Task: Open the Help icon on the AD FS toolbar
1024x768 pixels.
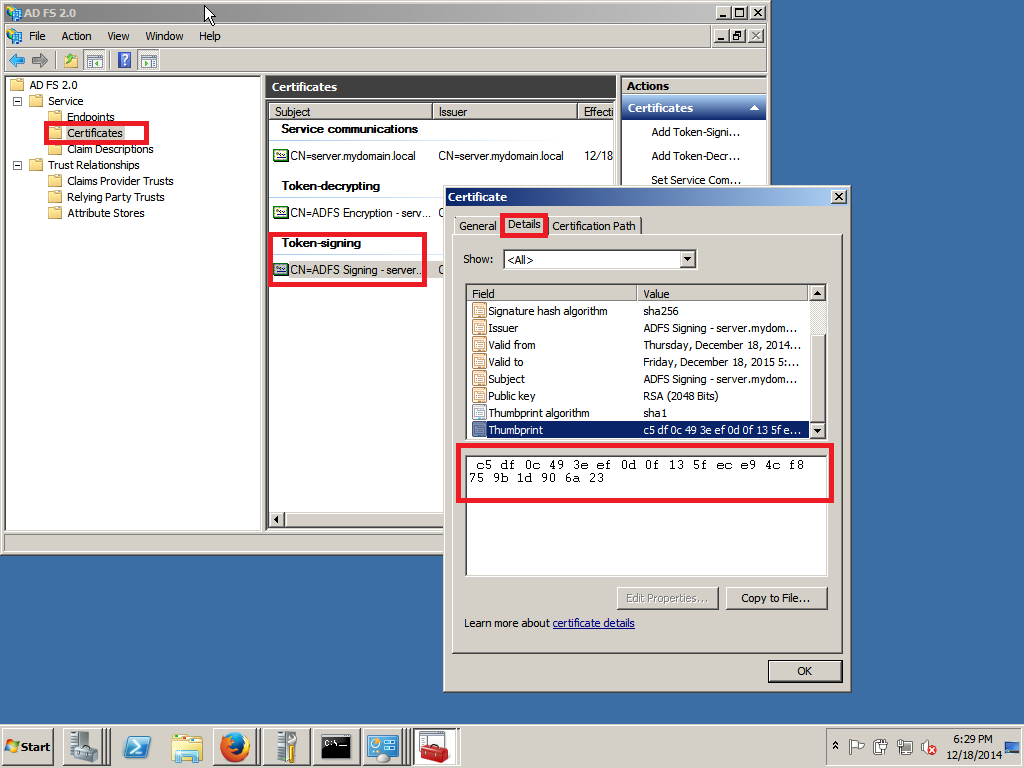Action: (x=124, y=60)
